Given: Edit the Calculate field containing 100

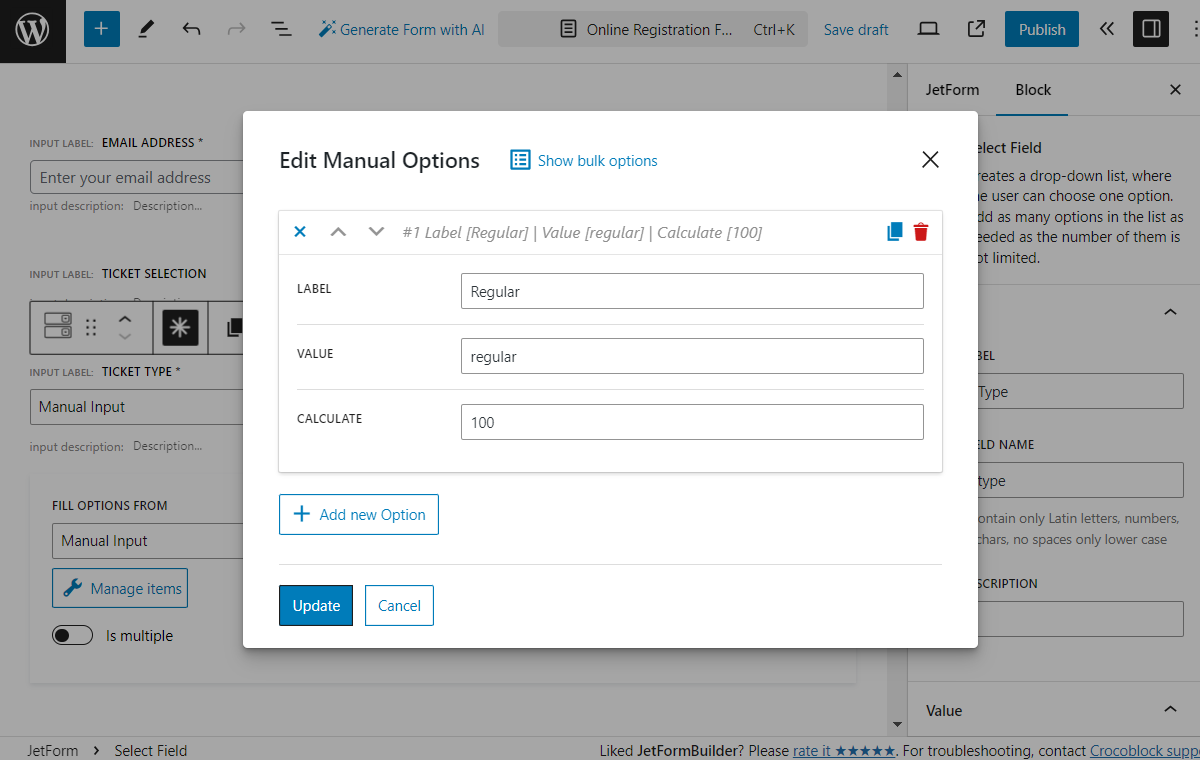Looking at the screenshot, I should point(692,422).
